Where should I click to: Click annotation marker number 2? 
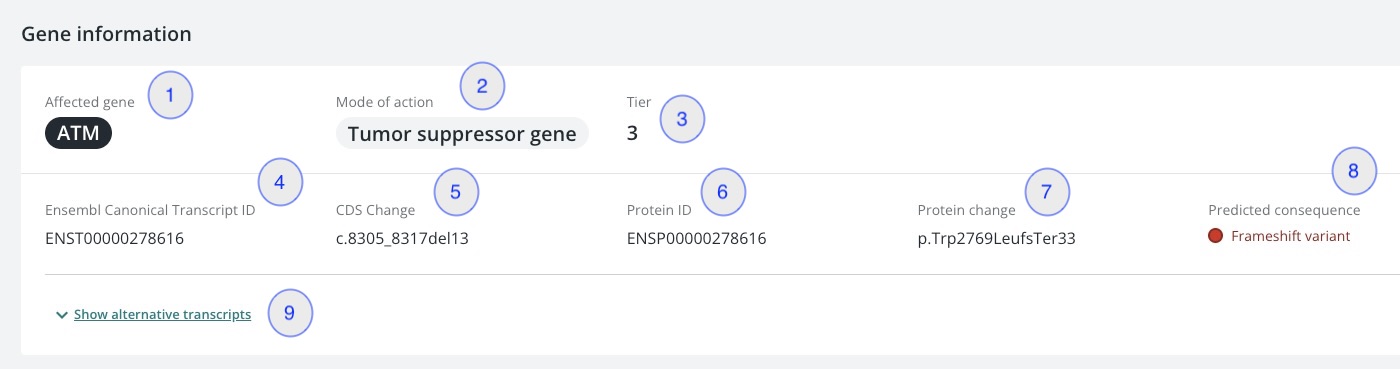(x=482, y=86)
